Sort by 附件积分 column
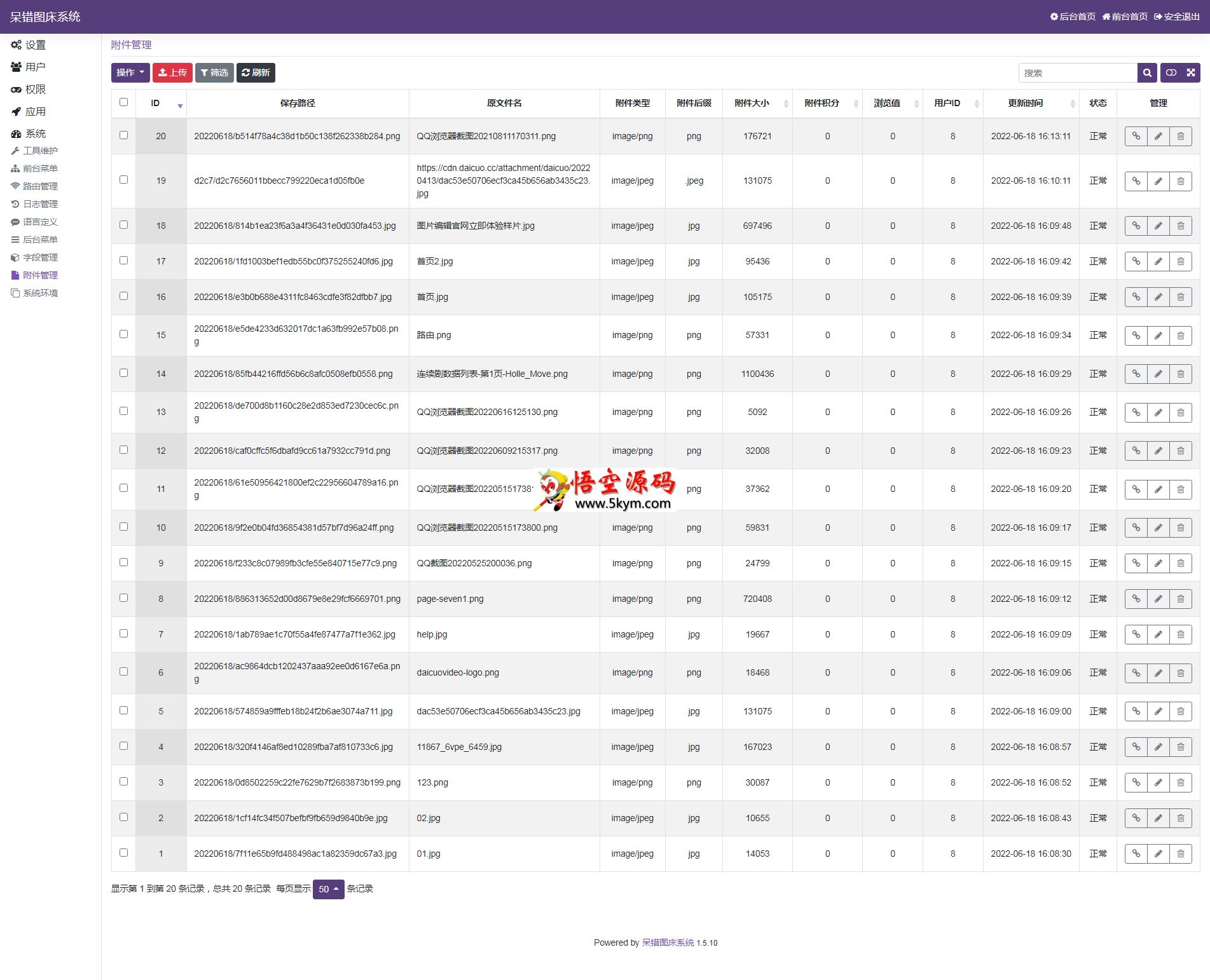The height and width of the screenshot is (980, 1210). 827,103
